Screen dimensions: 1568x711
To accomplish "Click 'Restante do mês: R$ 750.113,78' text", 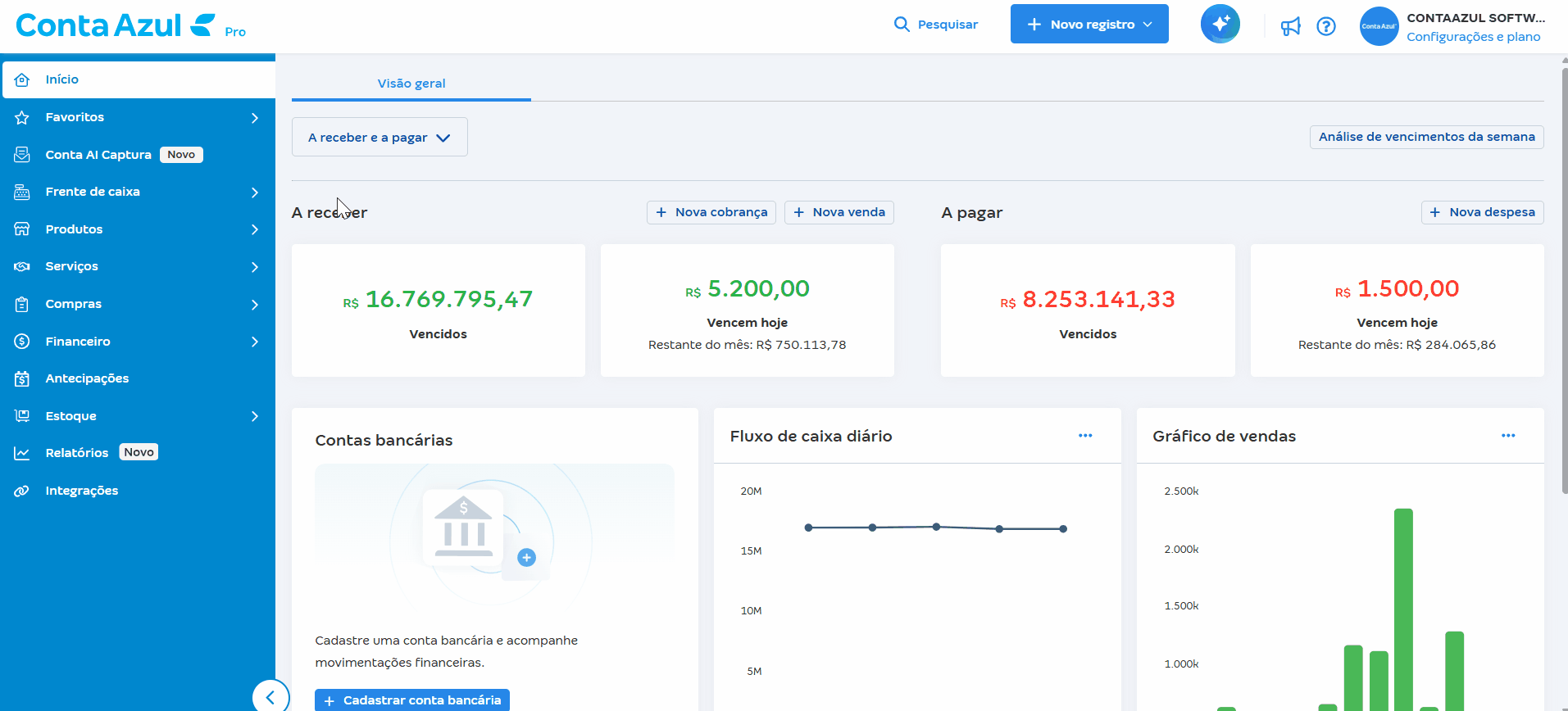I will (748, 345).
